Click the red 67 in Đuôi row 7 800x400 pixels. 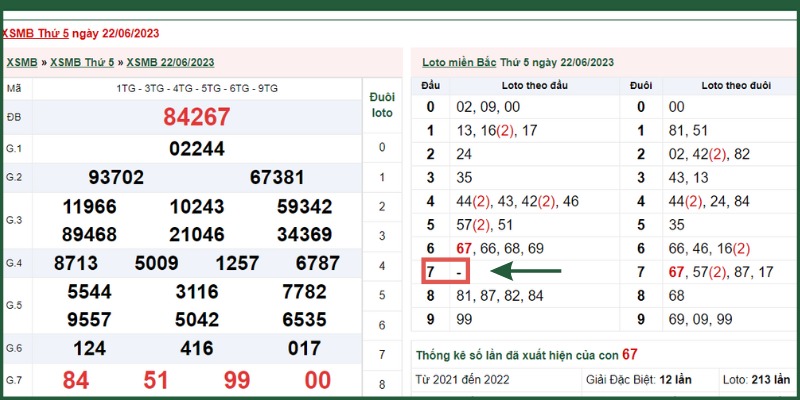click(677, 272)
